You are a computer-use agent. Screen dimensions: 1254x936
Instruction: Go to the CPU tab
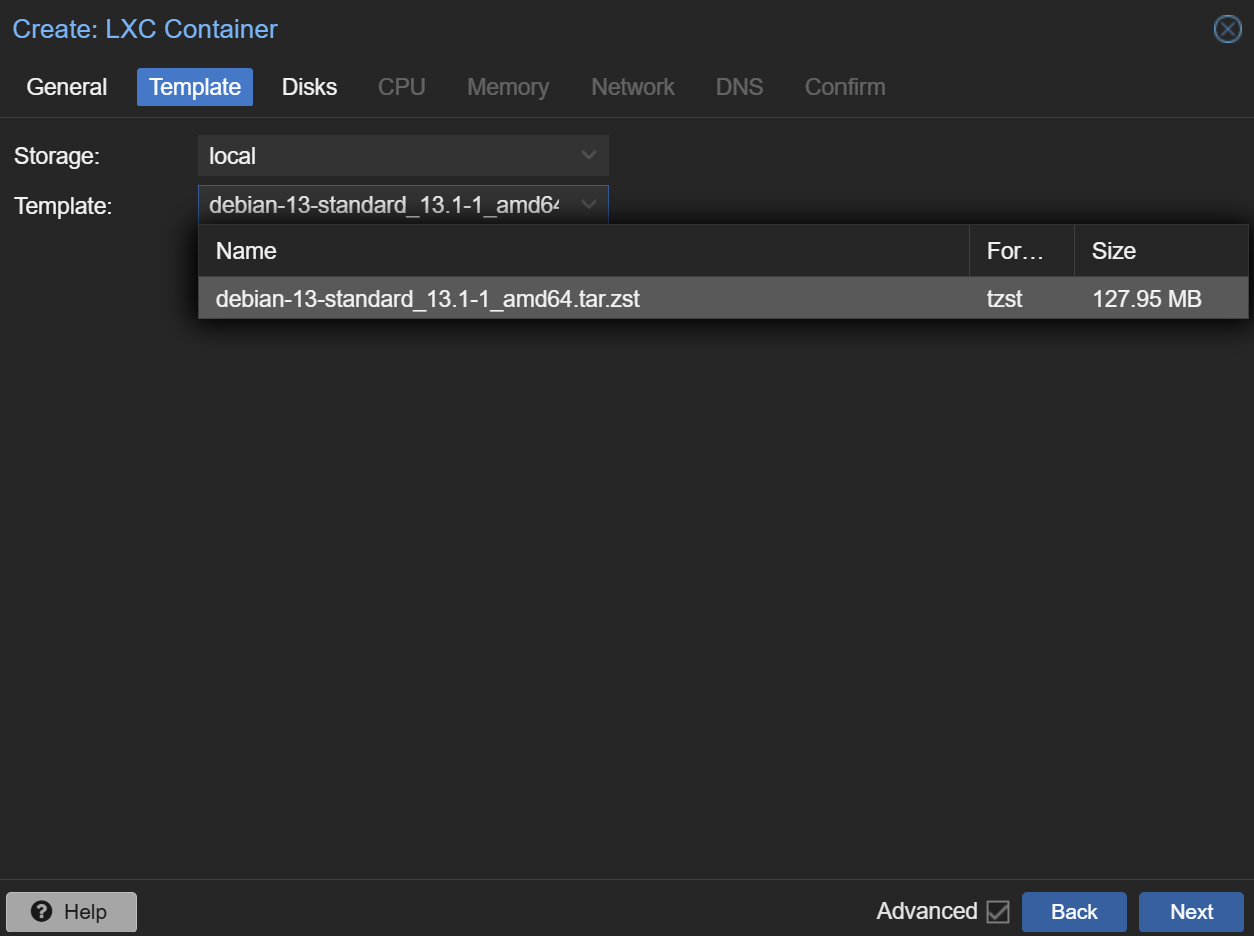click(401, 87)
